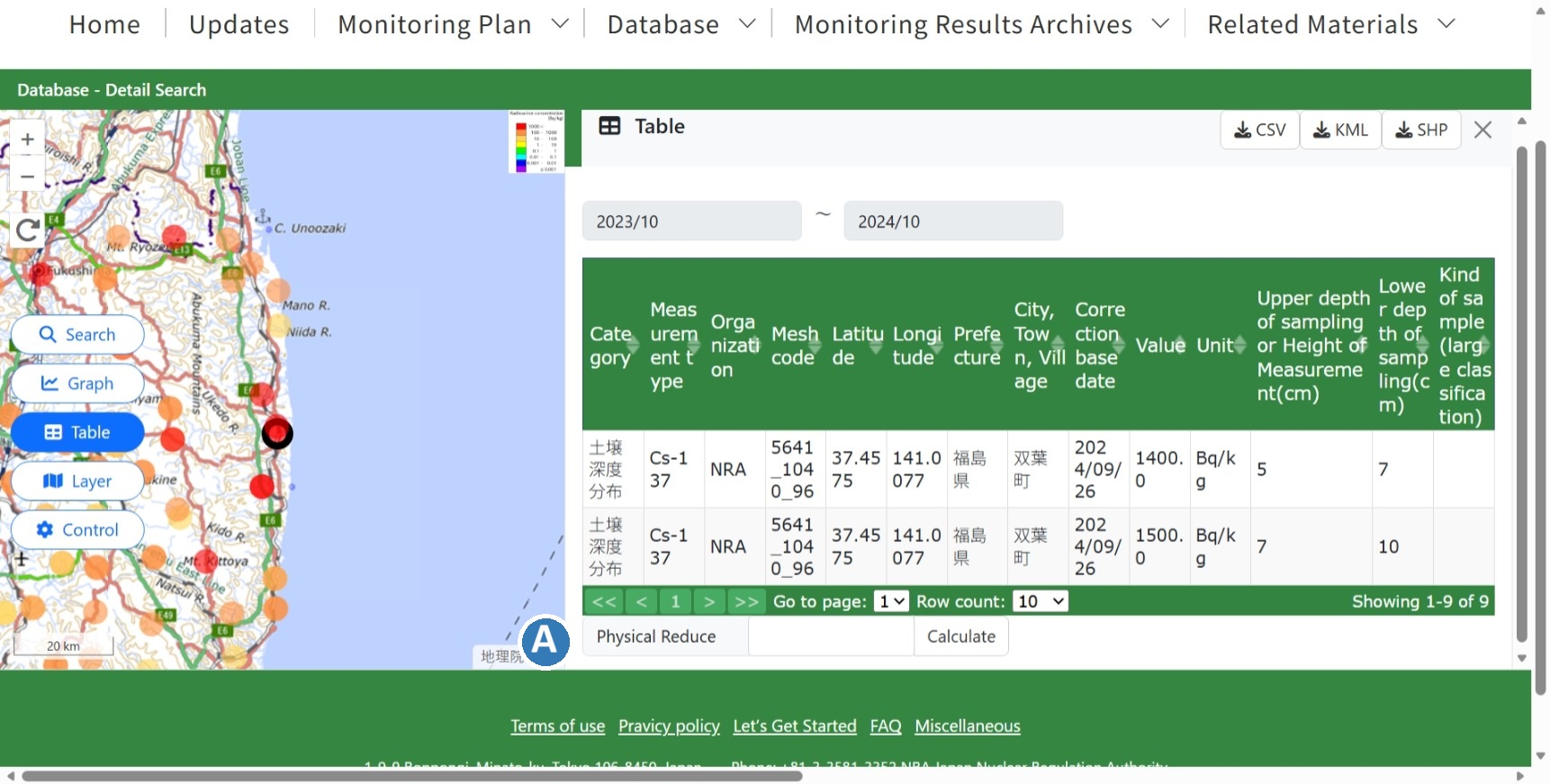Sort by Kind of sample column
The height and width of the screenshot is (784, 1550).
[1464, 346]
